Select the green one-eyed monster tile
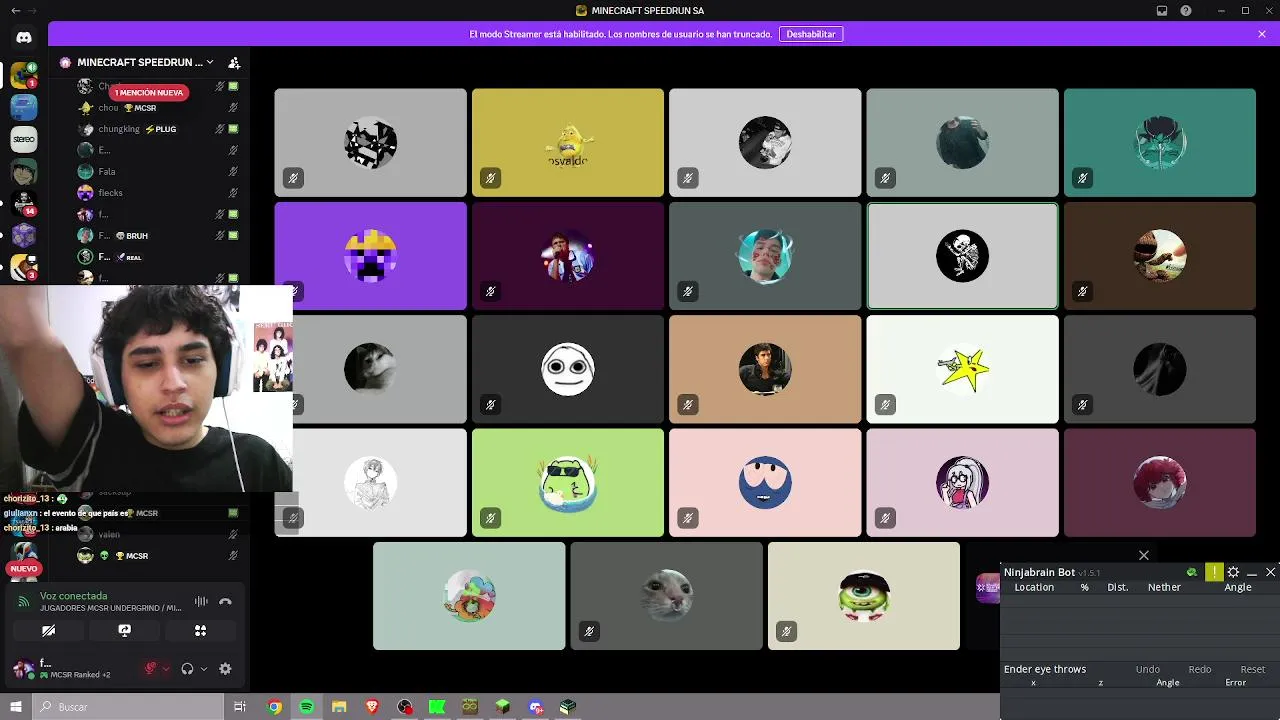 [864, 596]
